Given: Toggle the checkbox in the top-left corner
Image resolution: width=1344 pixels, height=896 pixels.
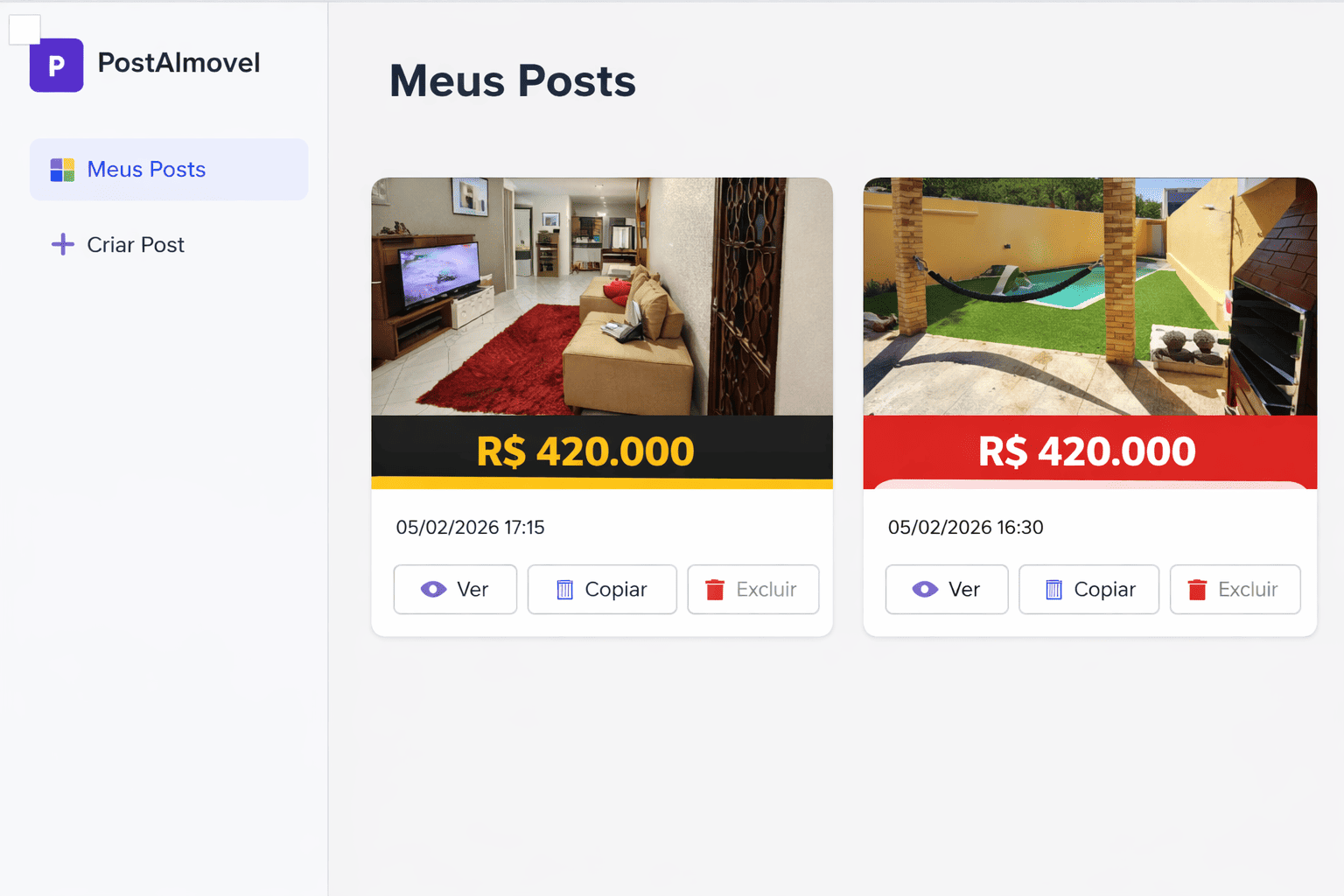Looking at the screenshot, I should (24, 29).
